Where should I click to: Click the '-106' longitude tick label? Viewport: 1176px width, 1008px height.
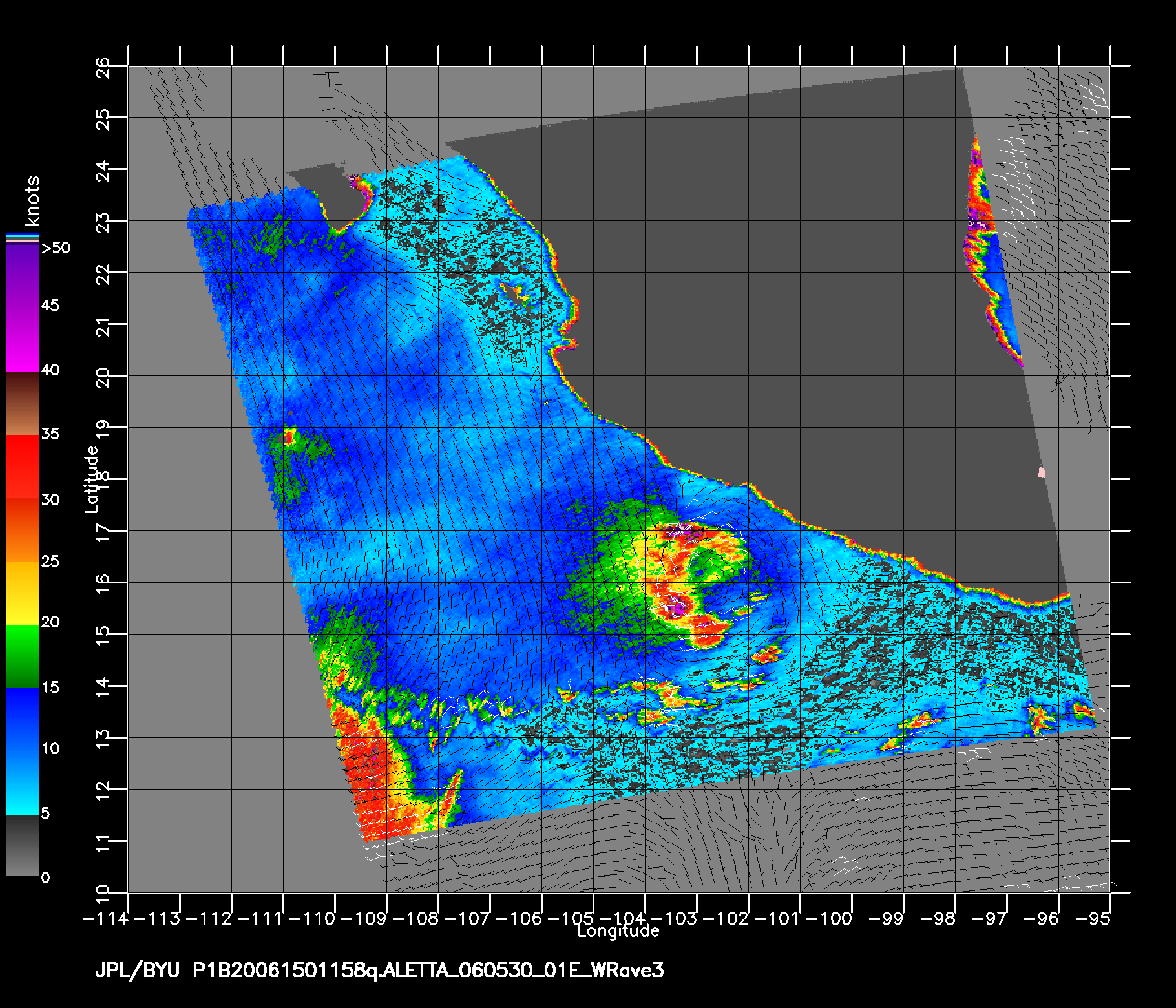pos(520,919)
